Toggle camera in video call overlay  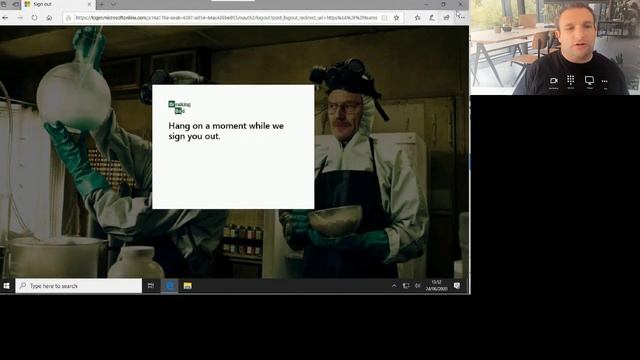[x=553, y=82]
